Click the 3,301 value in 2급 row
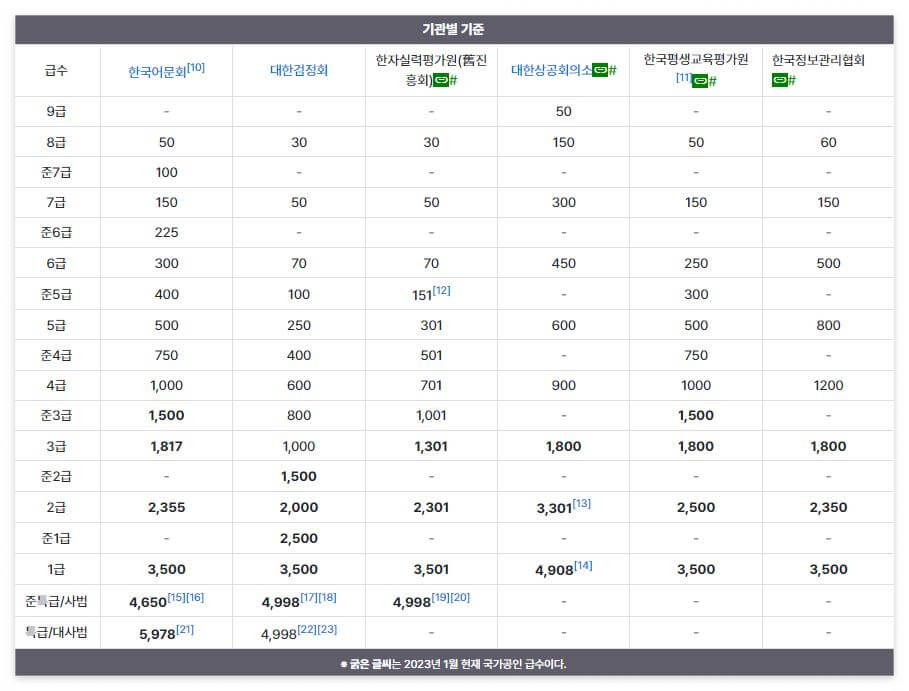 pyautogui.click(x=554, y=508)
